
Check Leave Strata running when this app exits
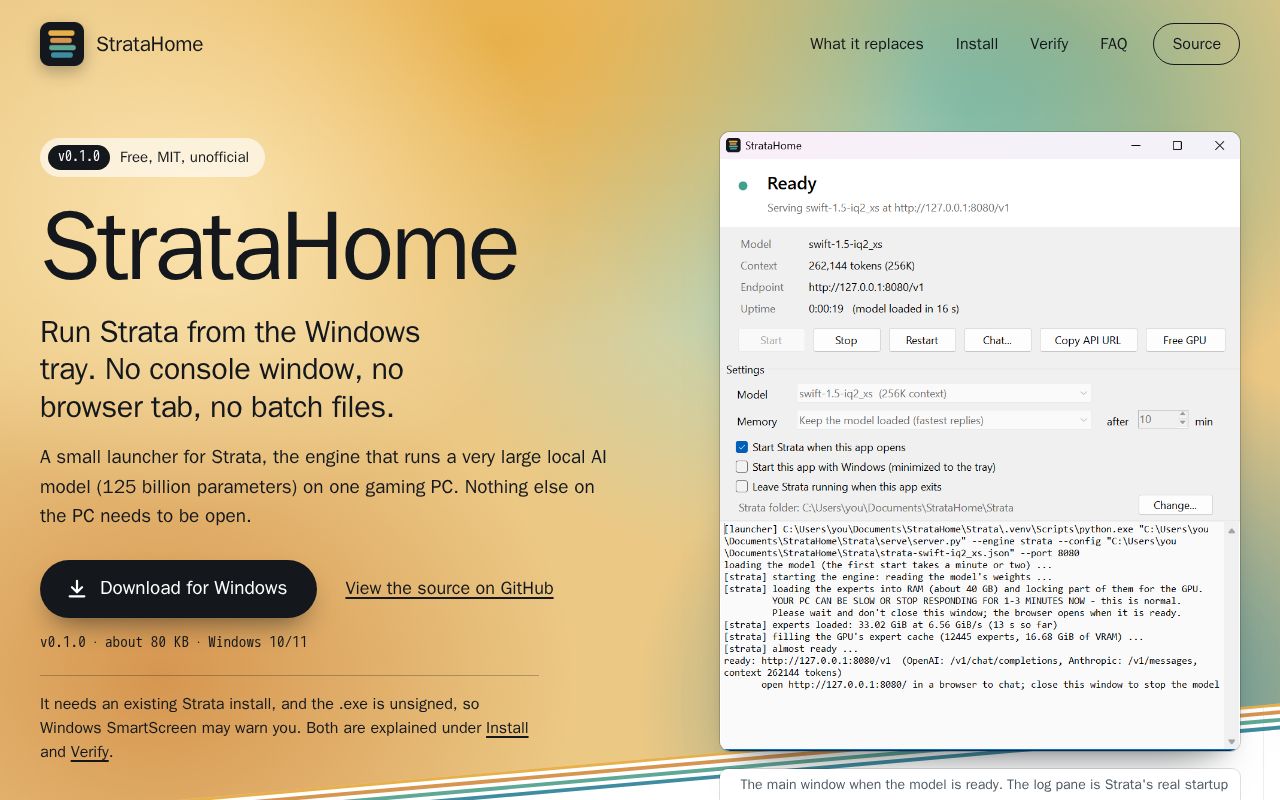pos(742,487)
